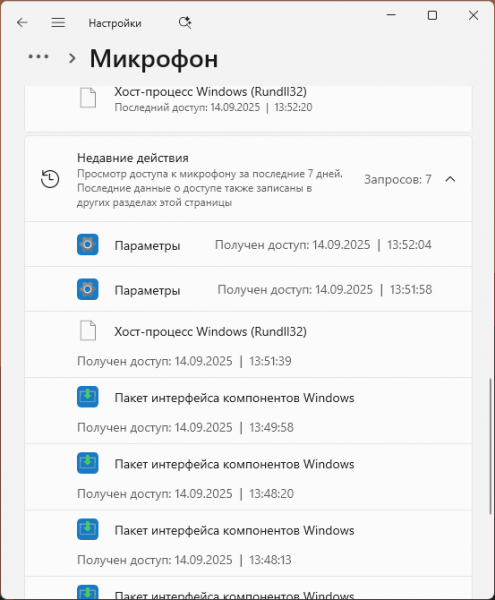This screenshot has height=600, width=495.
Task: Click Пакет интерфейса компонентов Windows above 13:48:20
Action: (234, 464)
